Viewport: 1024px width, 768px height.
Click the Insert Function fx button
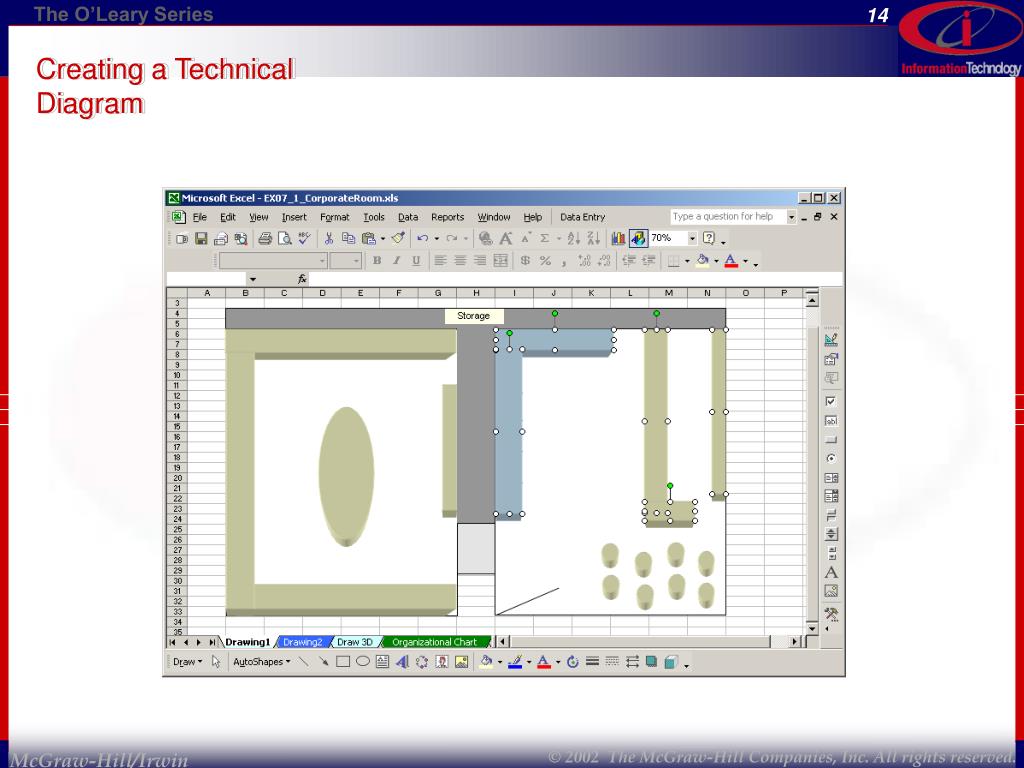point(302,279)
